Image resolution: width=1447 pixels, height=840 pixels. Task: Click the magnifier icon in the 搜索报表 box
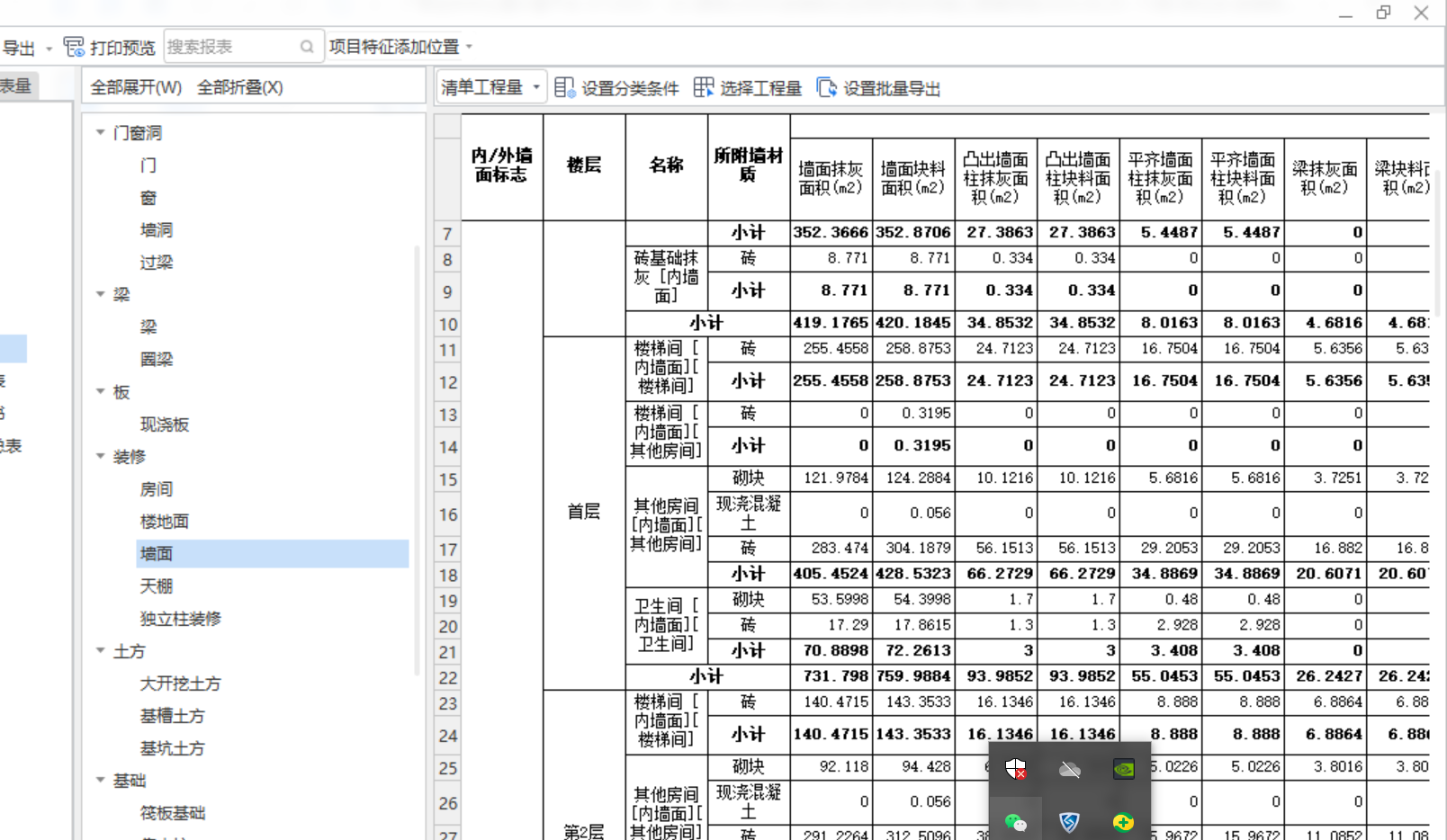tap(307, 47)
